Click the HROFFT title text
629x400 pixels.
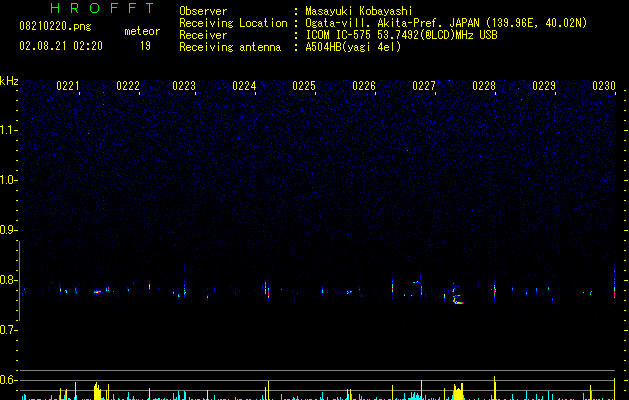coord(102,8)
